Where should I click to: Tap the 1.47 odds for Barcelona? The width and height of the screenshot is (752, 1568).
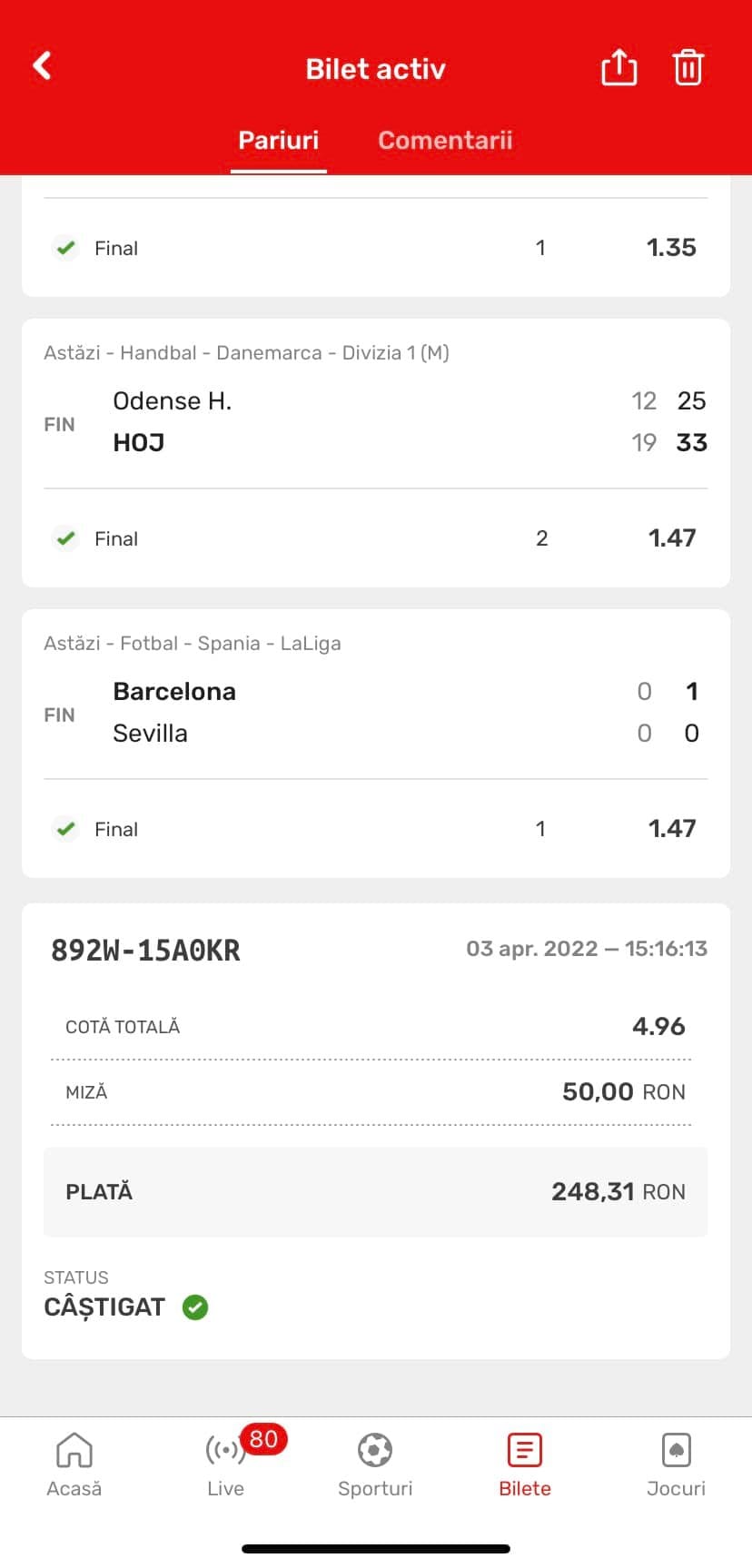(671, 828)
